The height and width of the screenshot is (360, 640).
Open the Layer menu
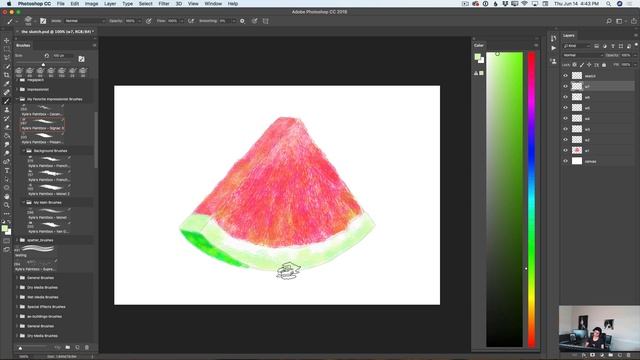(x=110, y=4)
